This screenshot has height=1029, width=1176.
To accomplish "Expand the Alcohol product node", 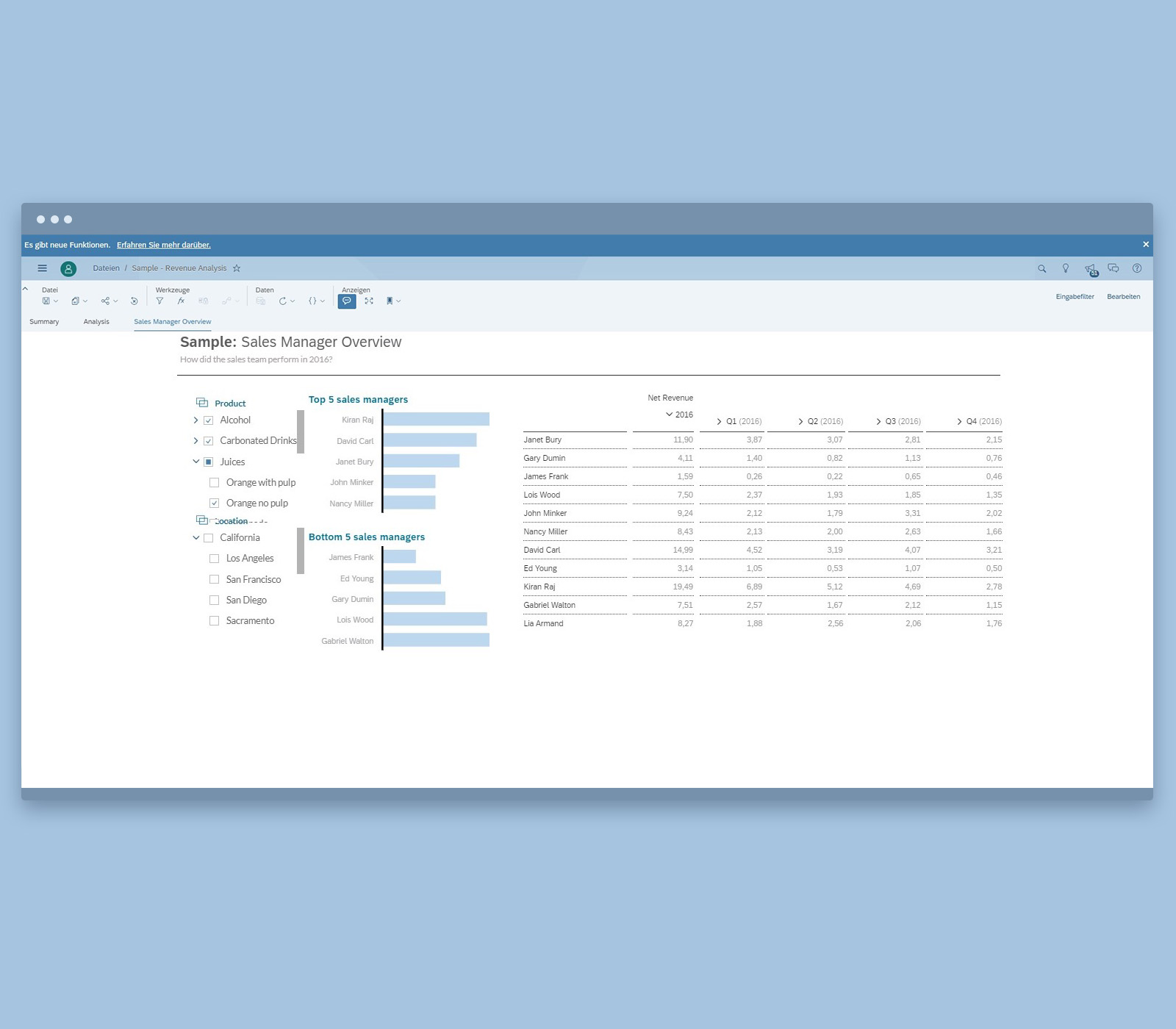I will point(196,420).
